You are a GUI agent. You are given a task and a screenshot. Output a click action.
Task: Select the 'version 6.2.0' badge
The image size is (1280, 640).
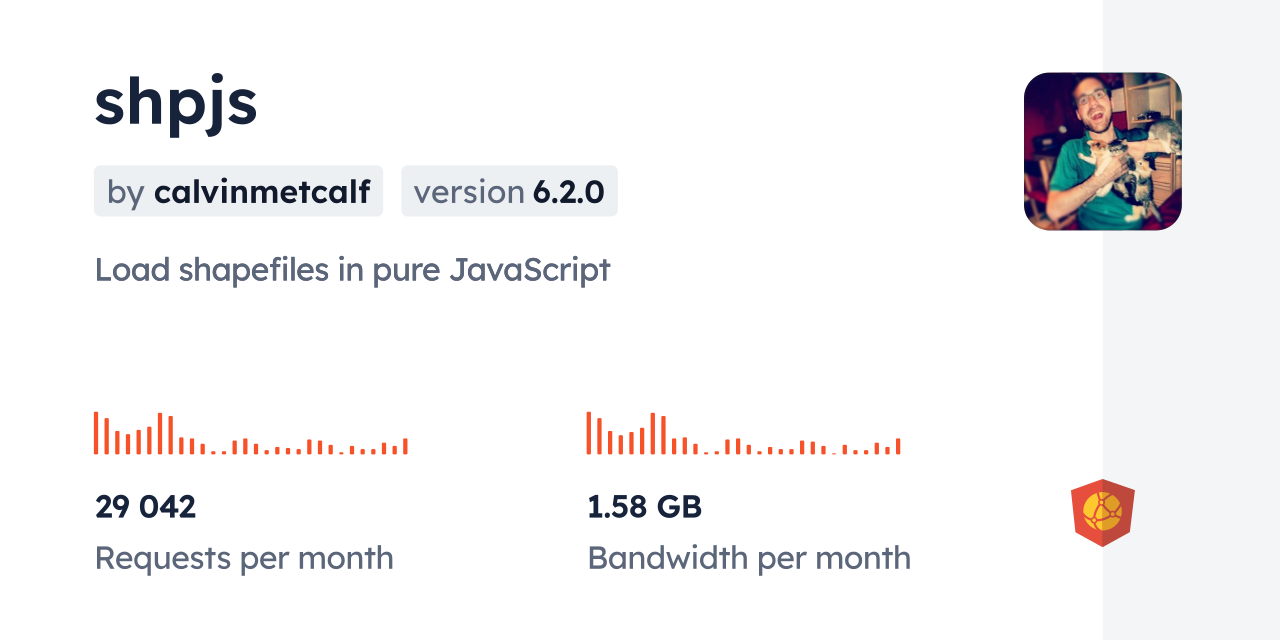point(509,191)
